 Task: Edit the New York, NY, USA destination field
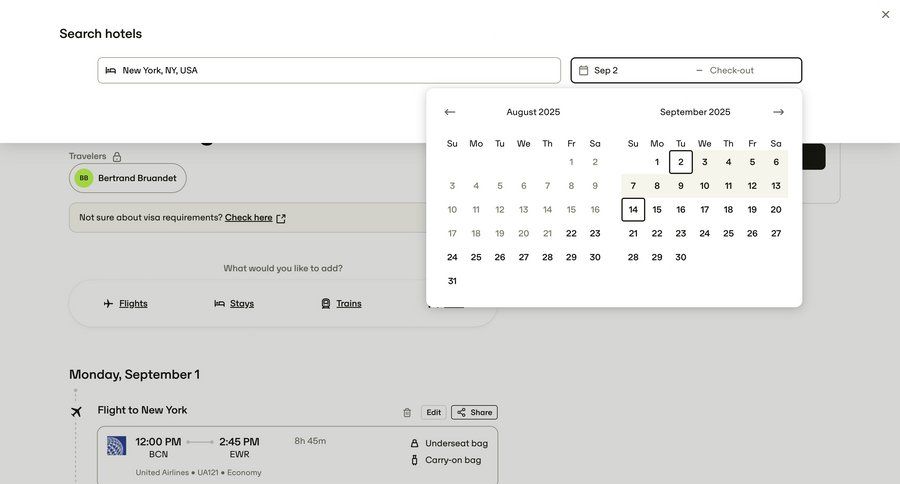coord(329,70)
